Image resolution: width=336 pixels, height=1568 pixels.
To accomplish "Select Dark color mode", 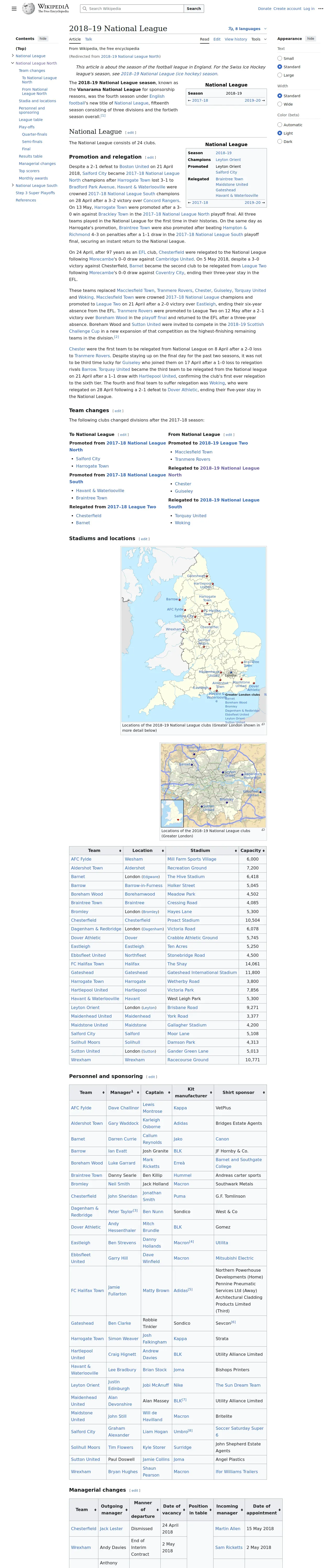I will (x=280, y=141).
